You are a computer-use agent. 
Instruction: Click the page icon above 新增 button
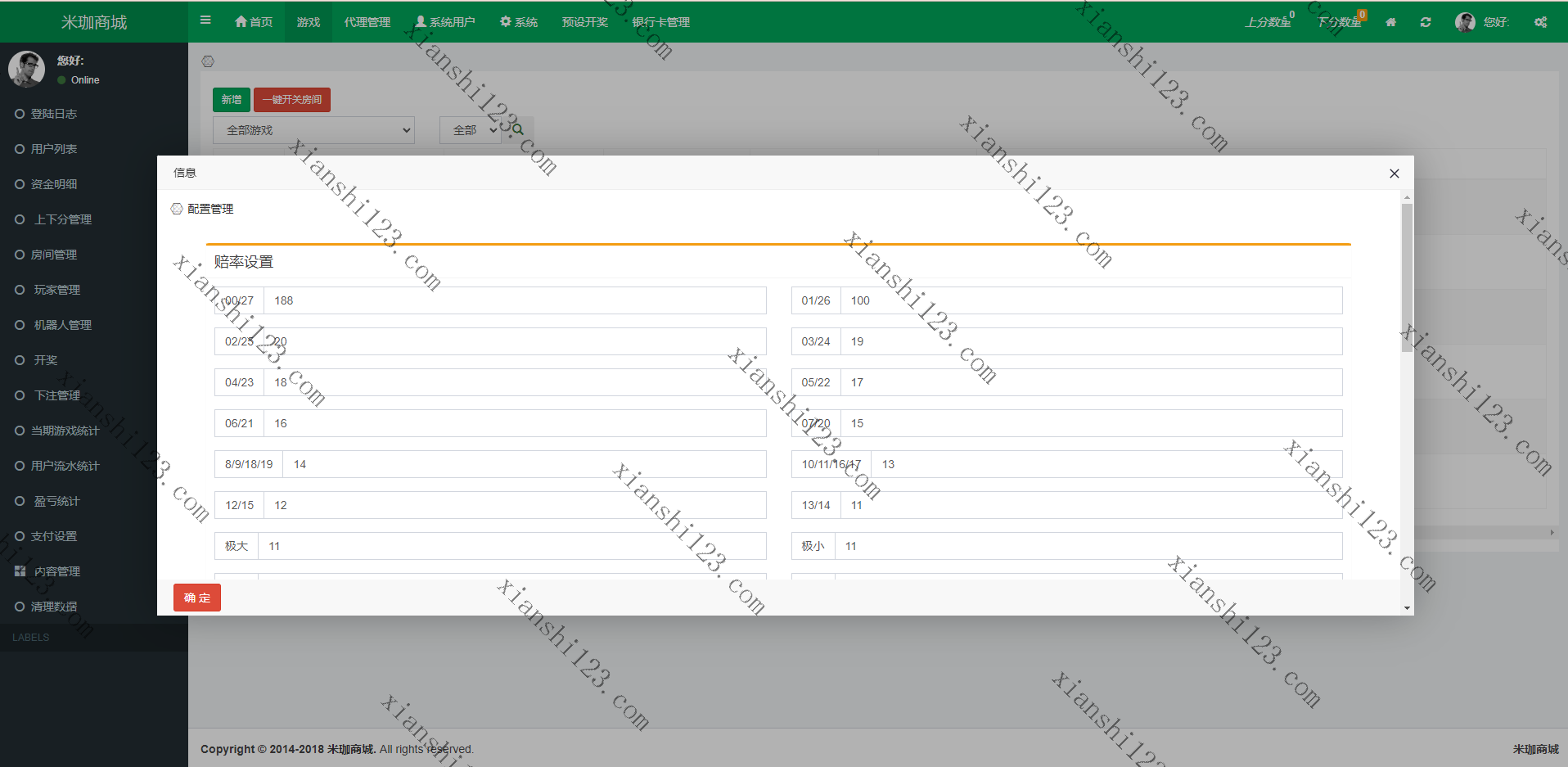208,61
